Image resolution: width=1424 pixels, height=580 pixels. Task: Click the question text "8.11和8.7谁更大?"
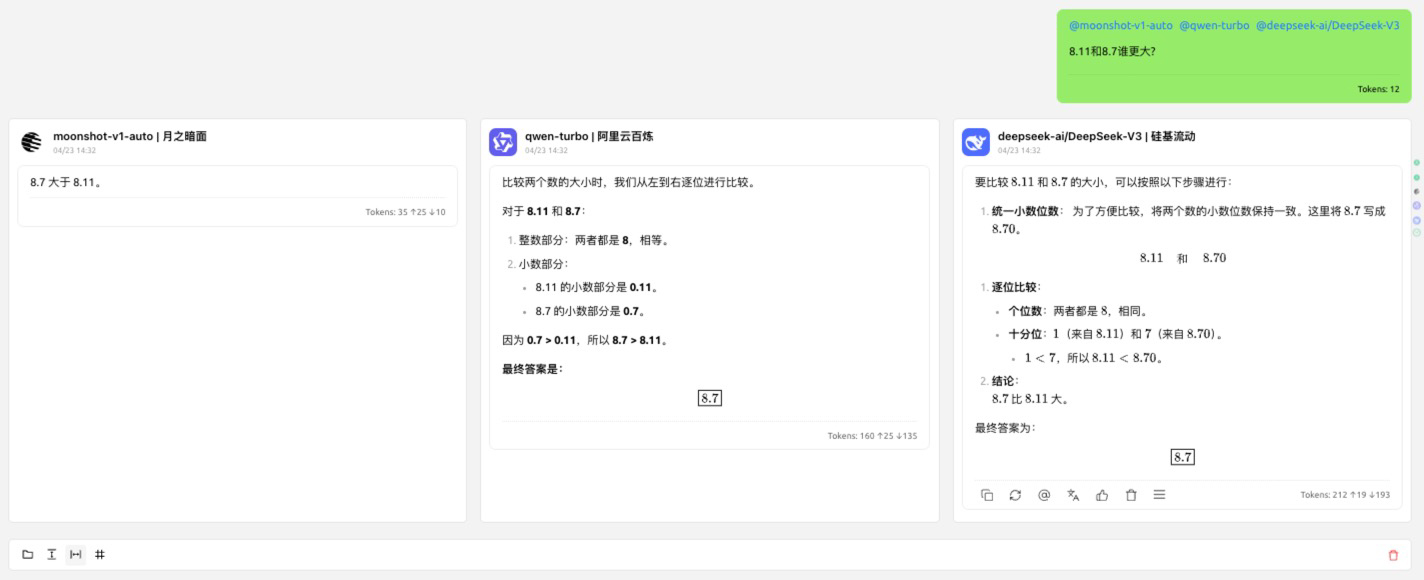coord(1112,51)
